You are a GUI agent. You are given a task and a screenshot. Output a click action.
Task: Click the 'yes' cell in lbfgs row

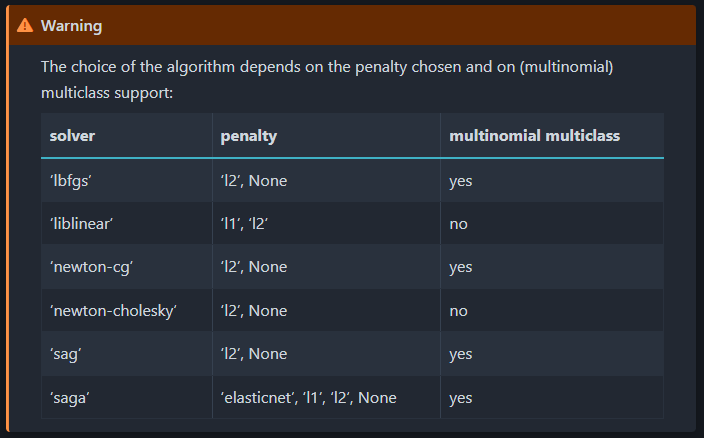552,181
